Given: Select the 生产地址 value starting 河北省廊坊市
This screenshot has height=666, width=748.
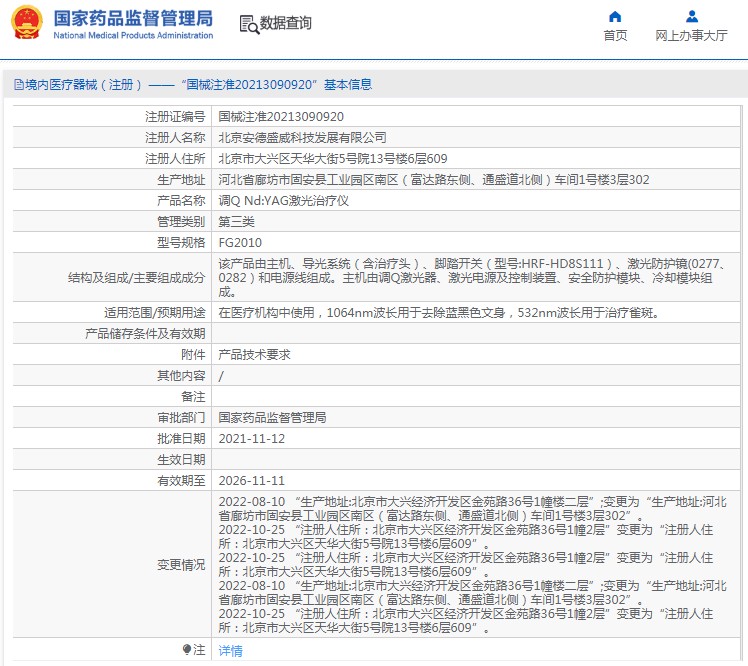Looking at the screenshot, I should (434, 180).
